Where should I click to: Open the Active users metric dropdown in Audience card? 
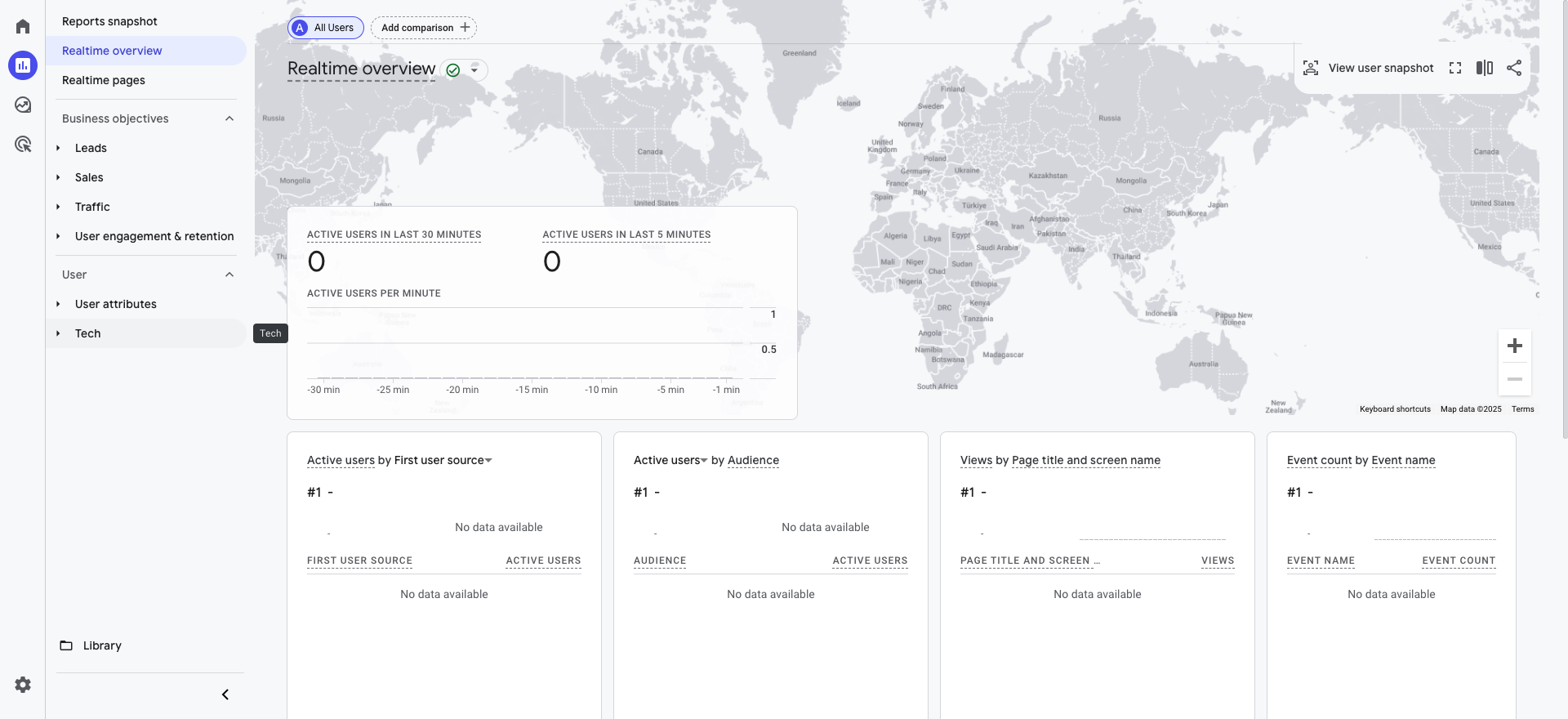pyautogui.click(x=670, y=461)
